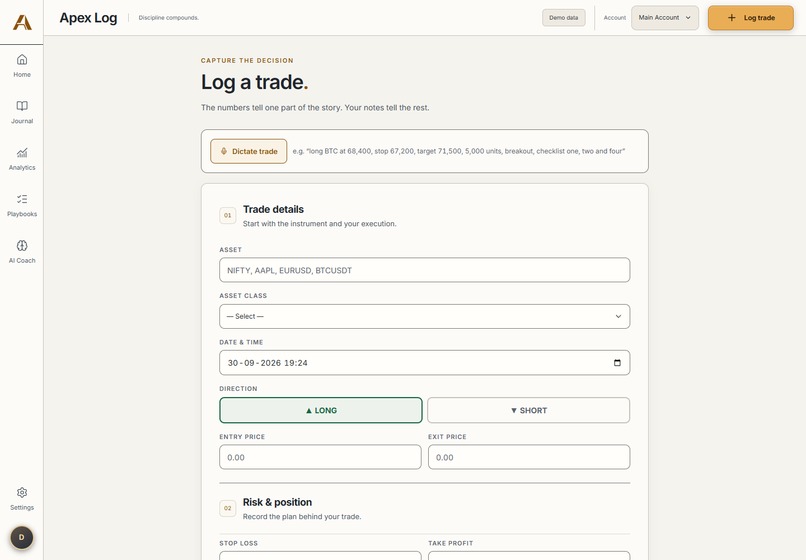This screenshot has height=560, width=806.
Task: Click the Exit Price field
Action: click(529, 457)
